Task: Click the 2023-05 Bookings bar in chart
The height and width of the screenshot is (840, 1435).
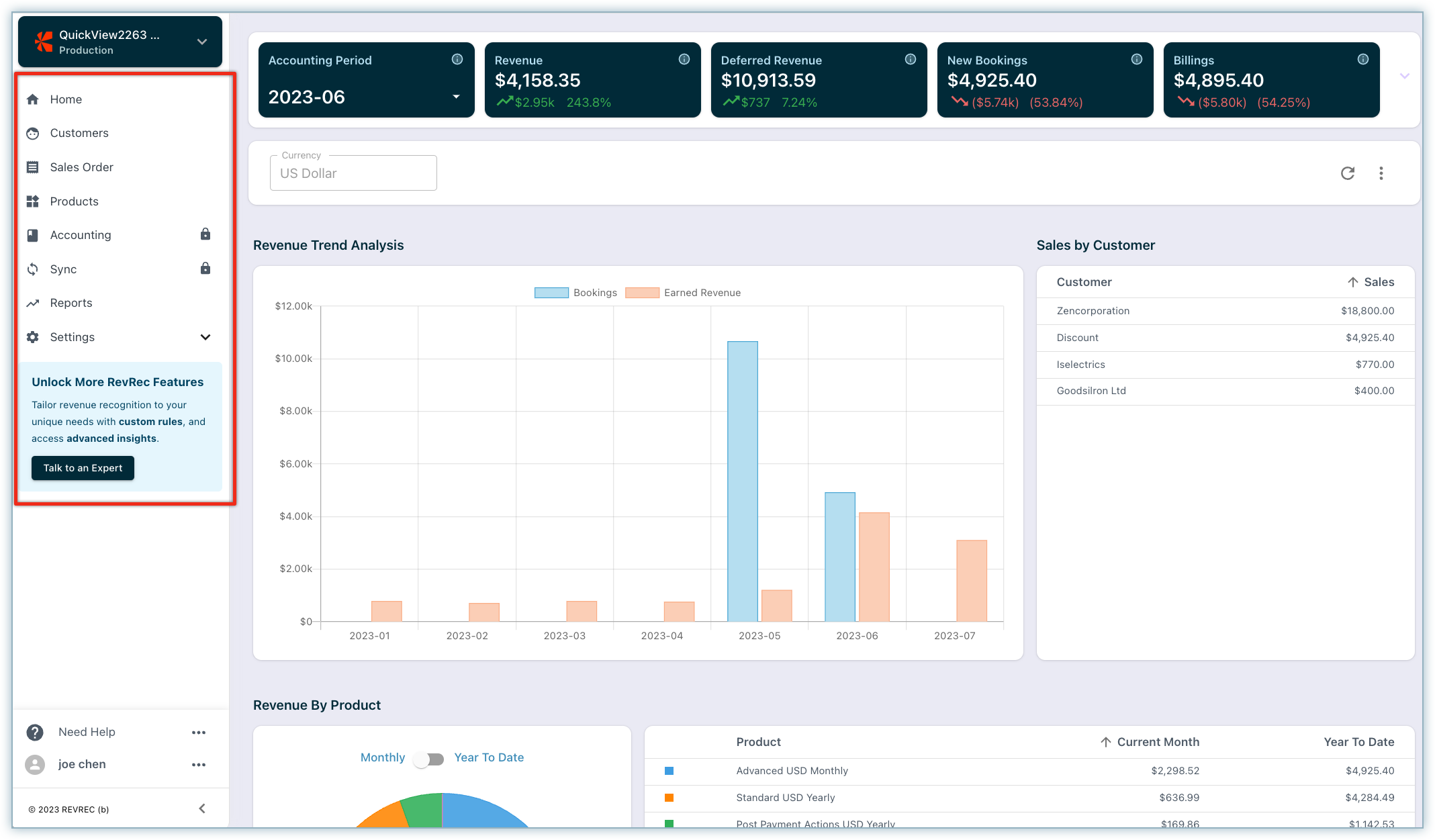Action: (743, 481)
